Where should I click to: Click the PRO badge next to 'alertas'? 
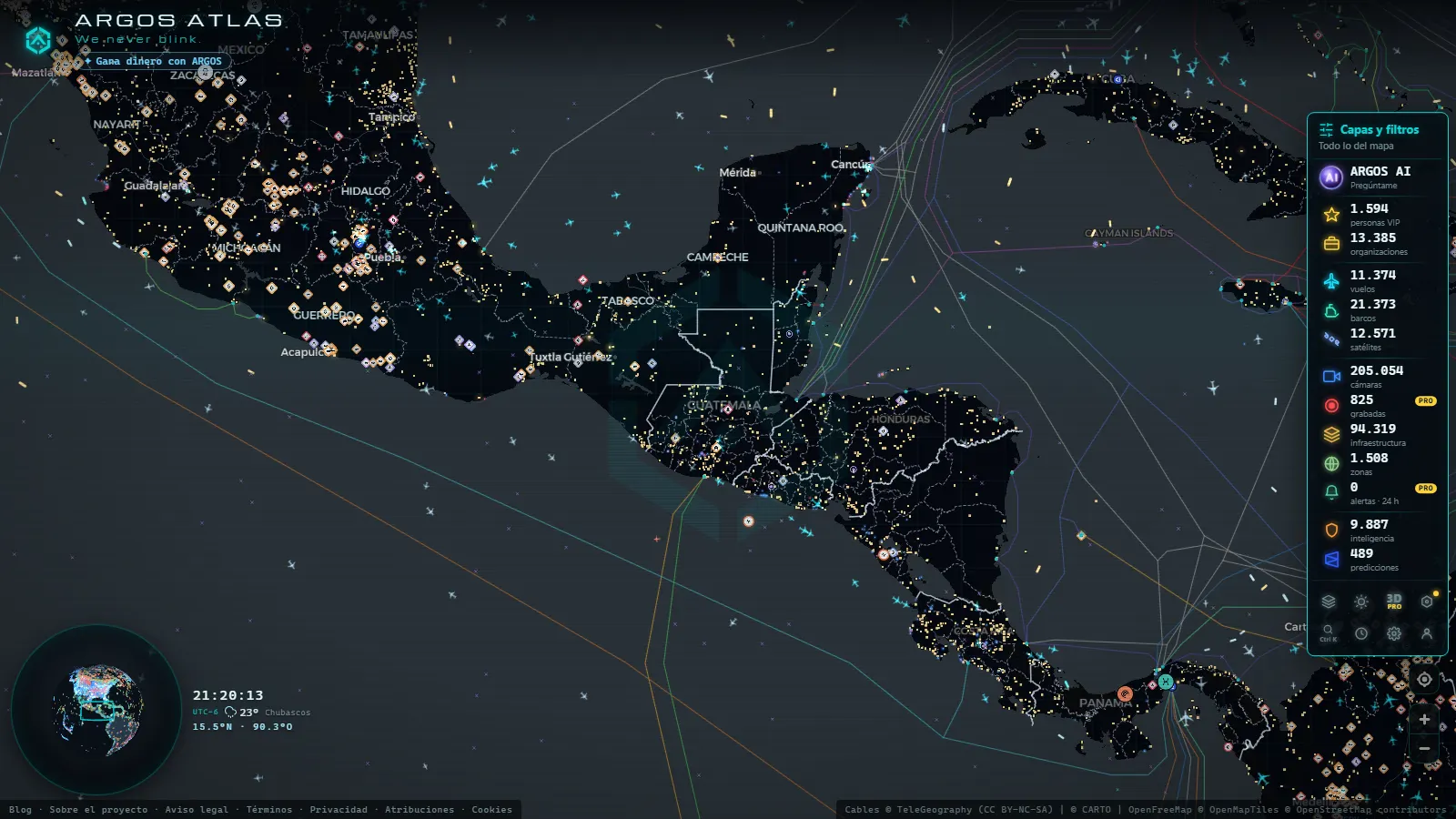1425,488
